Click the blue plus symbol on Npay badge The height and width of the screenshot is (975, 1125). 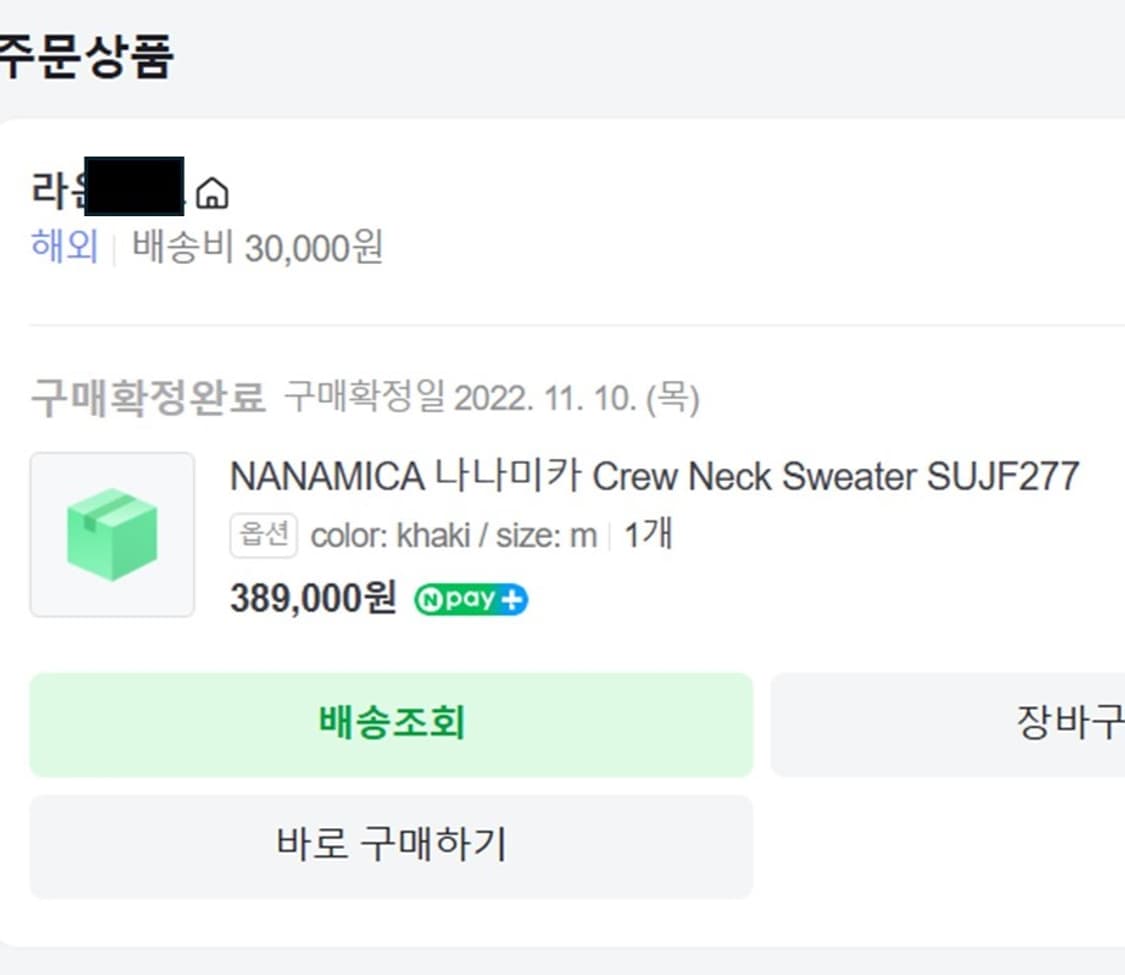tap(513, 600)
